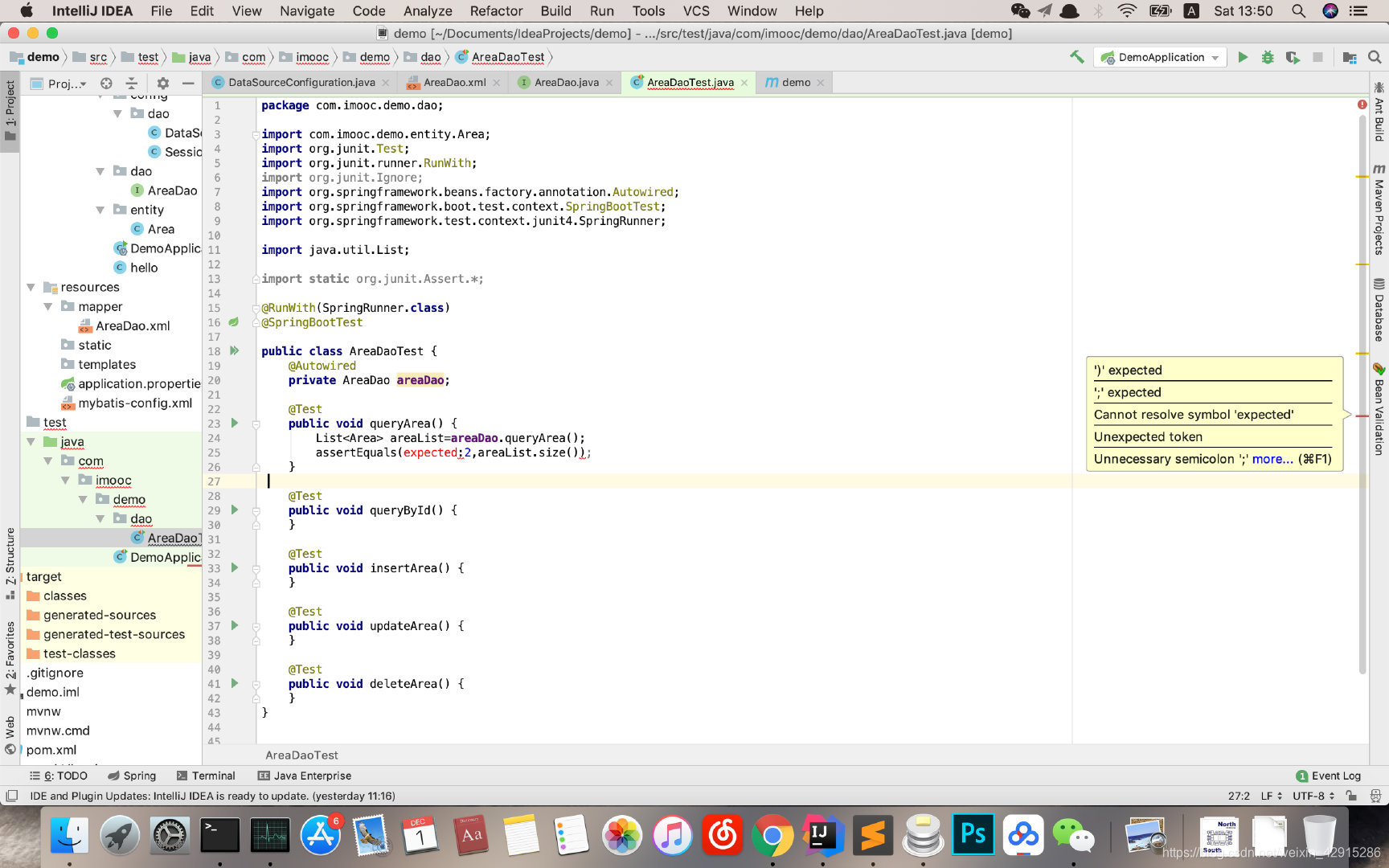Click the editor vertical scrollbar thumb
The image size is (1389, 868).
point(1362,394)
